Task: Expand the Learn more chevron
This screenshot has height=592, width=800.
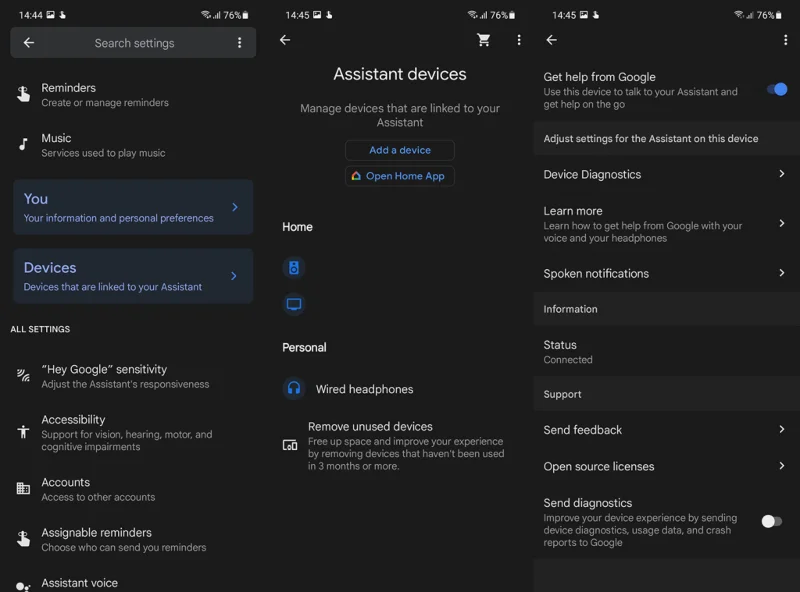Action: click(782, 223)
